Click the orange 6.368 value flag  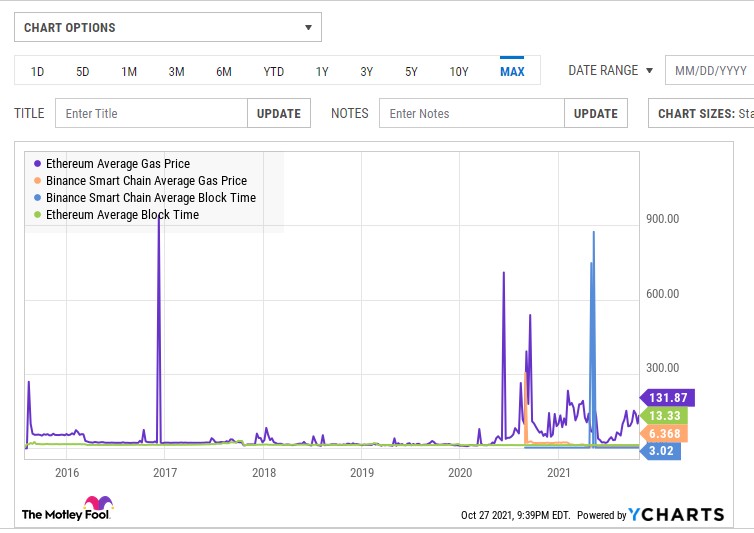(x=664, y=433)
